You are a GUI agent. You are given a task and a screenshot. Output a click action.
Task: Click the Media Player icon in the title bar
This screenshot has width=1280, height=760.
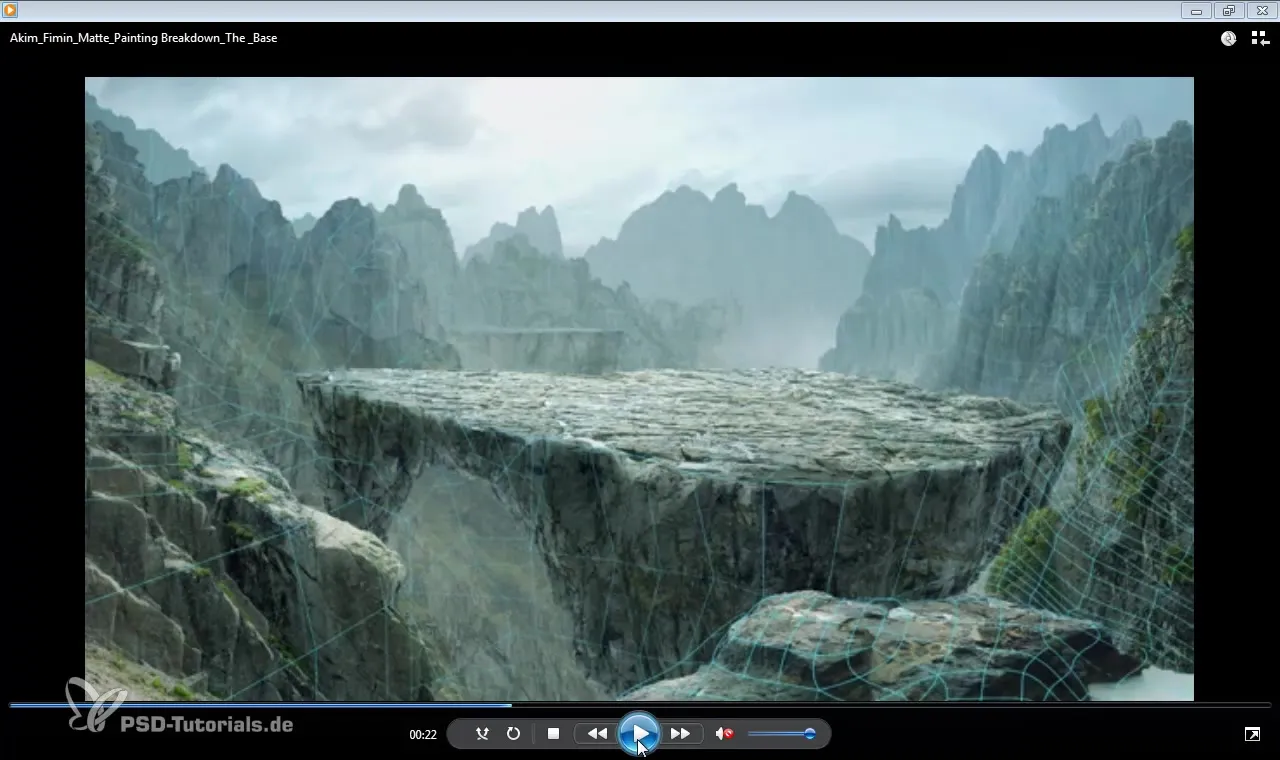tap(10, 10)
